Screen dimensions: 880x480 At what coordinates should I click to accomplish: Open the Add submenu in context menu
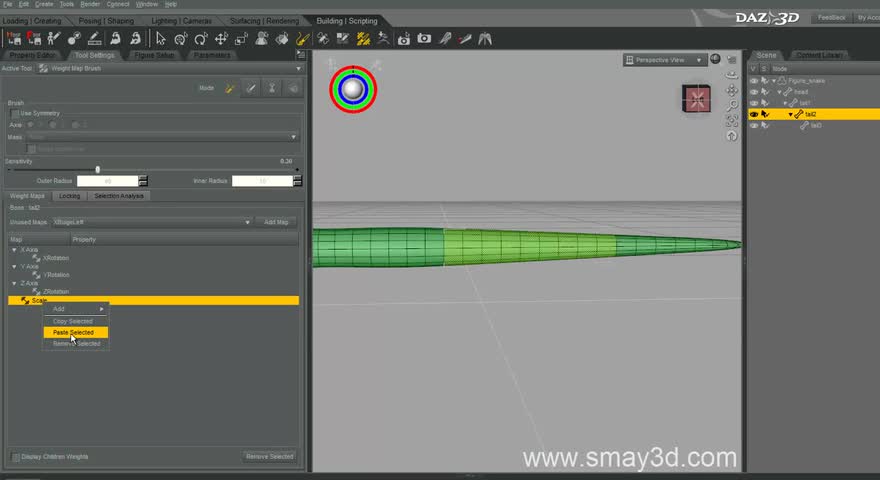pyautogui.click(x=76, y=309)
